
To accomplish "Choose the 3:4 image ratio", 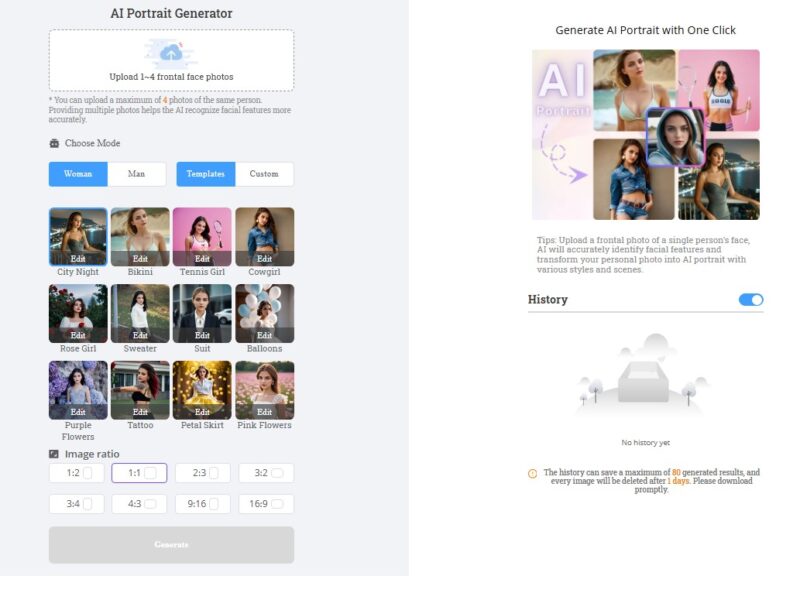I will tap(79, 504).
